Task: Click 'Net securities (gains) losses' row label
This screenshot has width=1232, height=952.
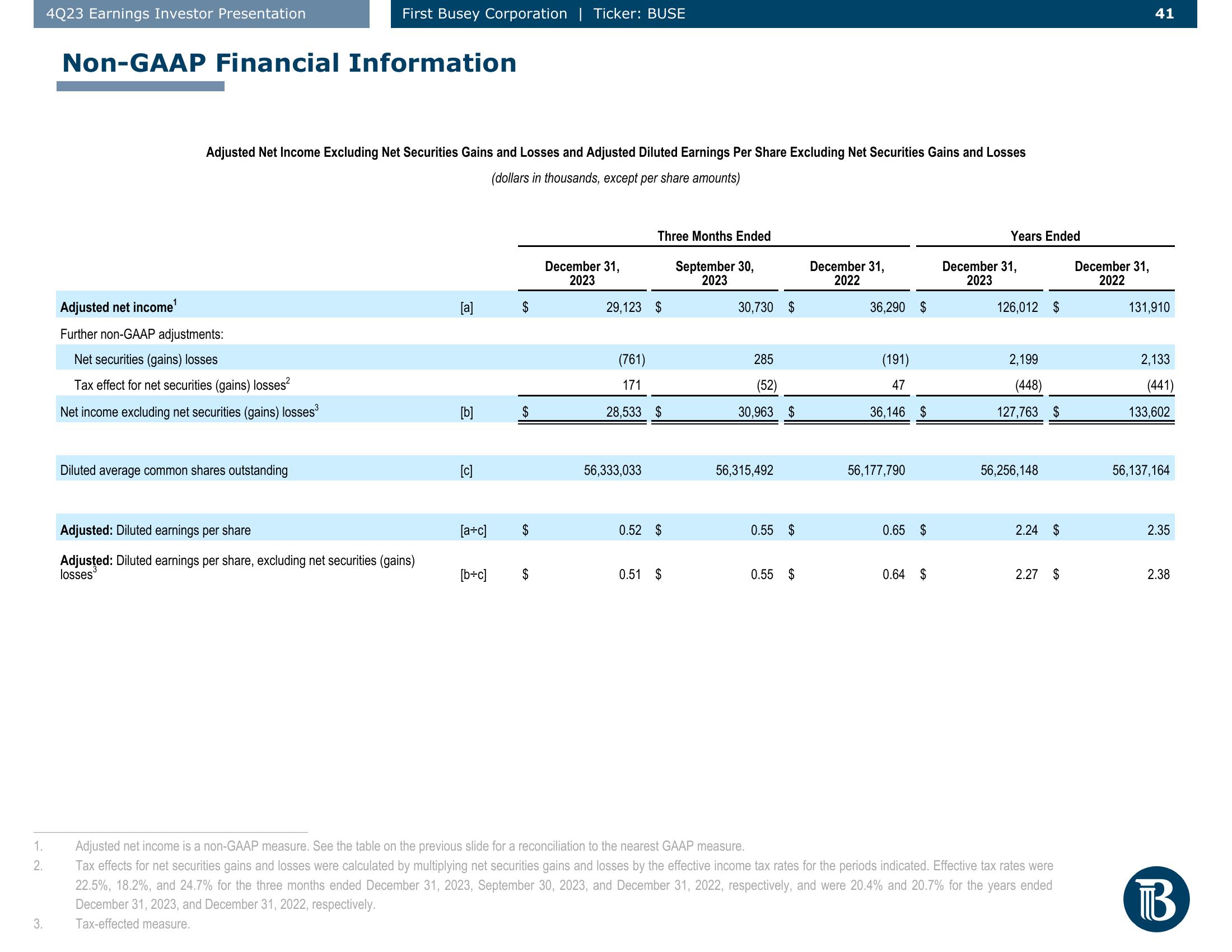Action: (x=146, y=360)
